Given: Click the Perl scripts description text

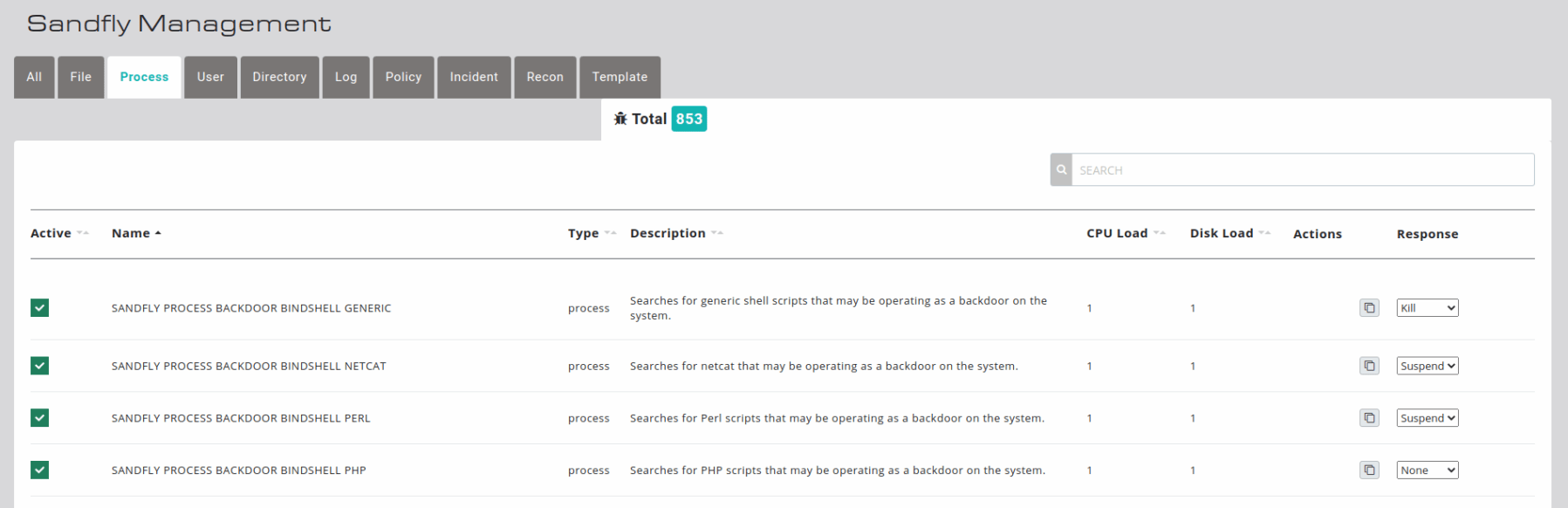Looking at the screenshot, I should [837, 418].
